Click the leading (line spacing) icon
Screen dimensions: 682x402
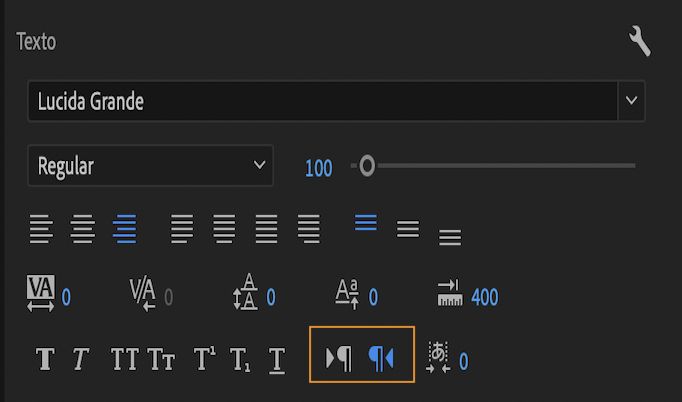[x=245, y=295]
